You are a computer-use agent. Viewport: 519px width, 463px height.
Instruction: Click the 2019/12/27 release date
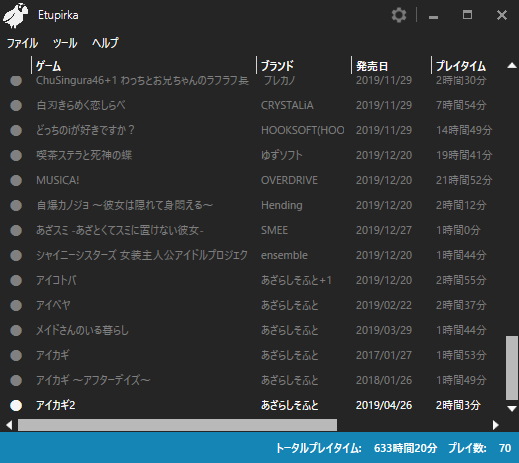[384, 230]
